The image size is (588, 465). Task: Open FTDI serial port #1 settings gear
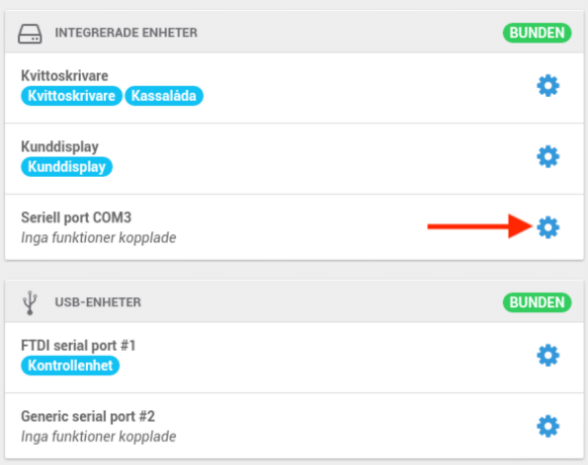[548, 355]
